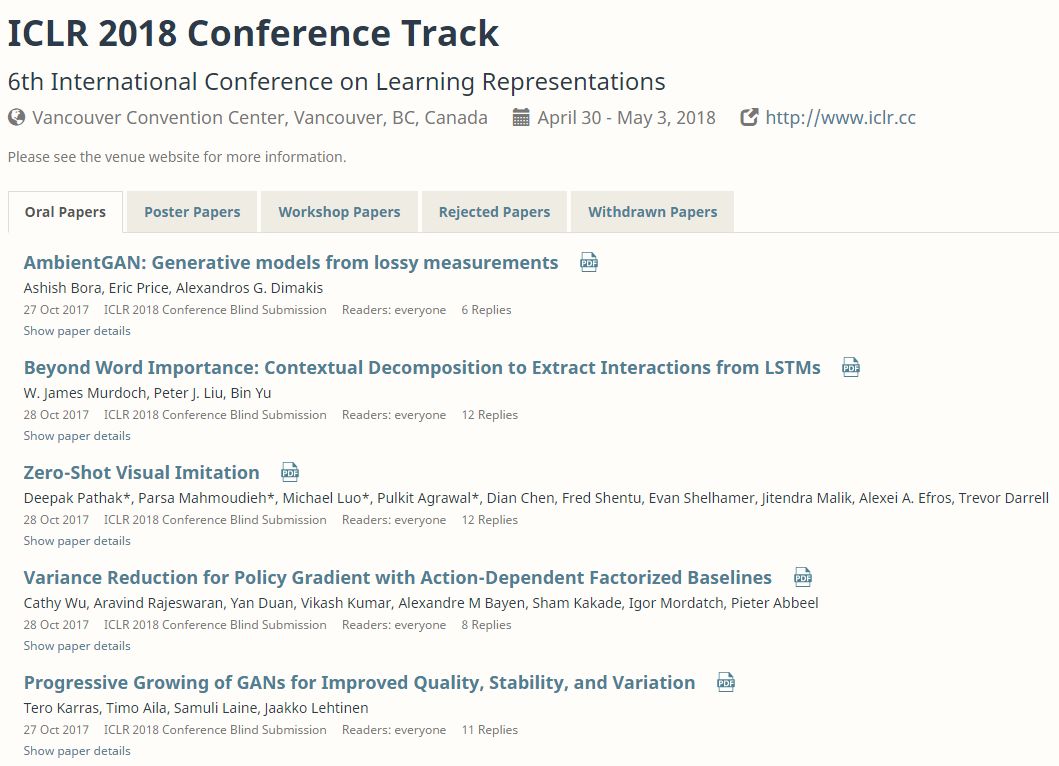Click author Timo Aila
Viewport: 1059px width, 766px height.
(x=136, y=708)
